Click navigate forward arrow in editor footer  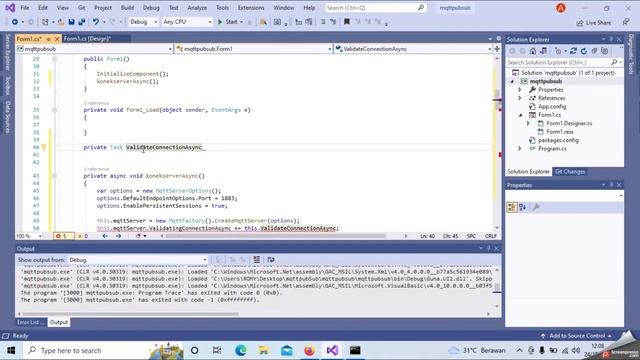[x=118, y=236]
